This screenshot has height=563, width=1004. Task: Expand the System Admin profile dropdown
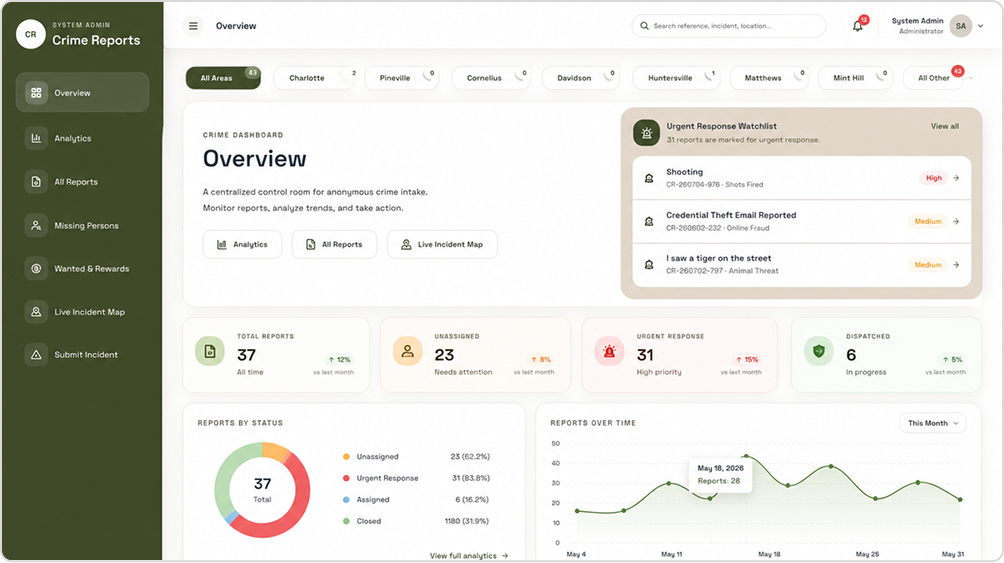[x=980, y=26]
